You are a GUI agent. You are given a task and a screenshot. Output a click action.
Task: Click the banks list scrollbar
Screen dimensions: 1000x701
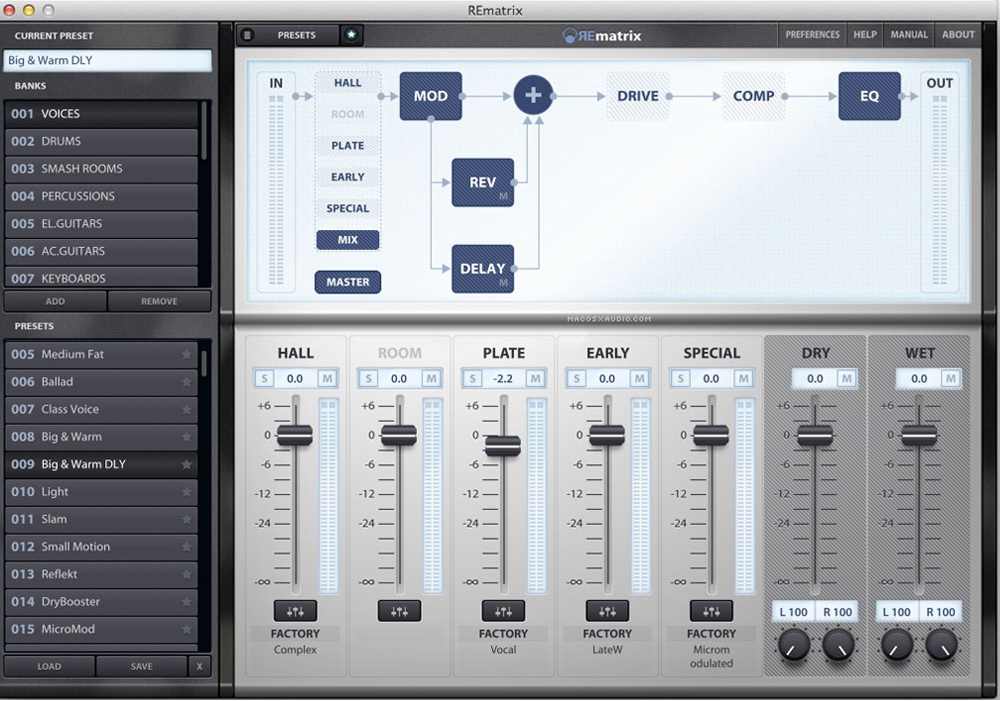coord(204,131)
